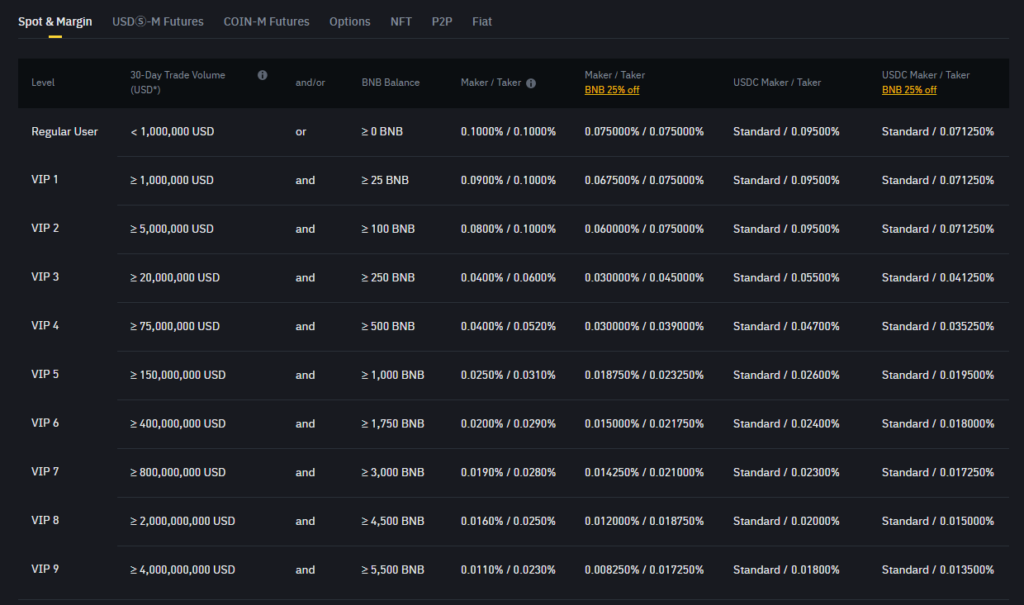Click VIP 3 trade volume ≥ 20,000,000 USD
Image resolution: width=1024 pixels, height=605 pixels.
coord(175,278)
